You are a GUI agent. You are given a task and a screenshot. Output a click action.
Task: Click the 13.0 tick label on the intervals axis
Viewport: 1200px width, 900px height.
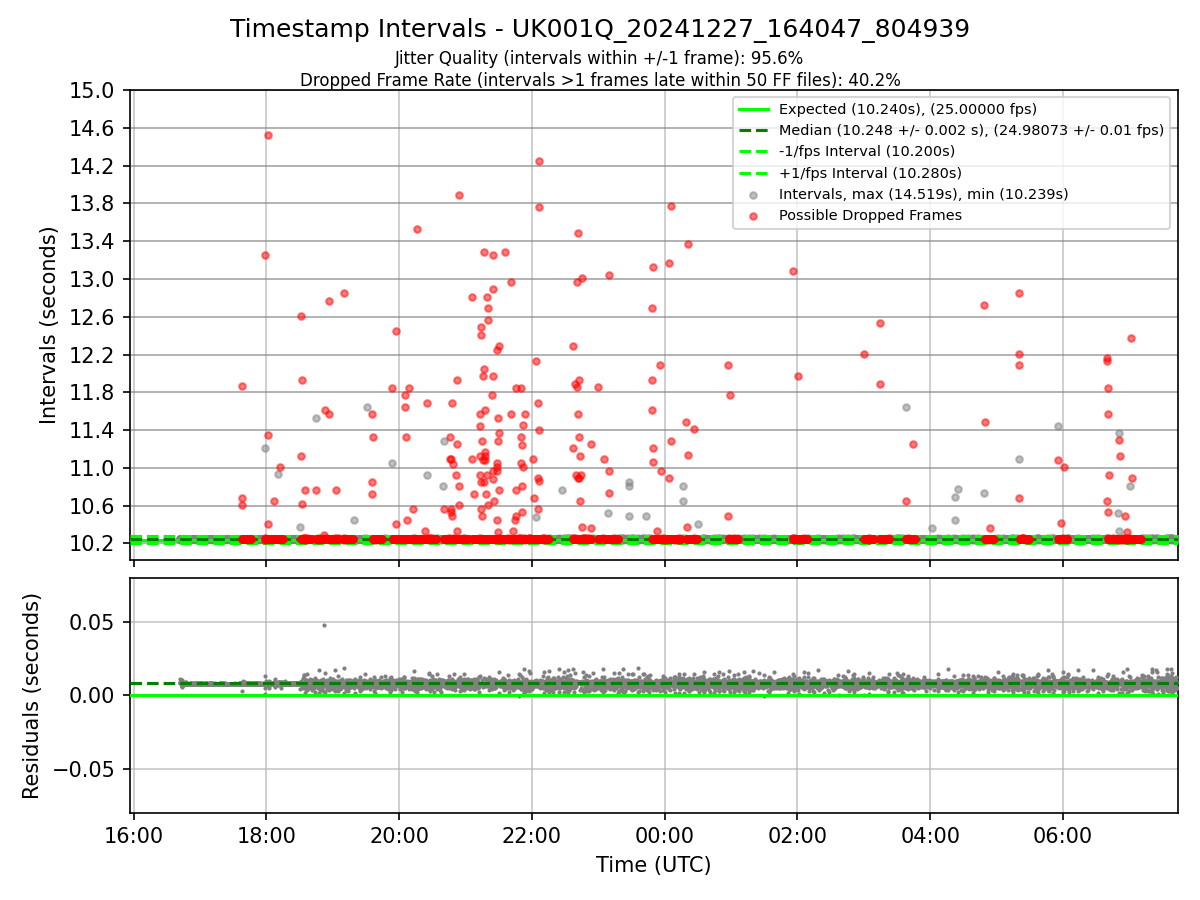pyautogui.click(x=94, y=279)
